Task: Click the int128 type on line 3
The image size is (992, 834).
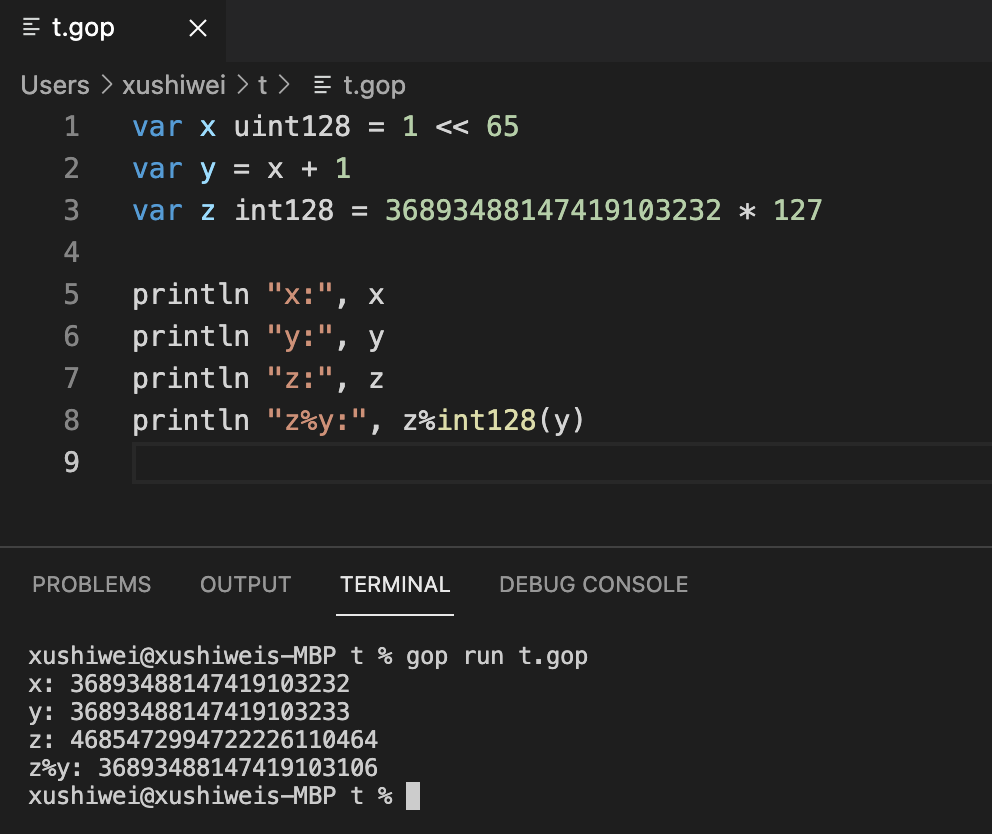Action: tap(284, 211)
